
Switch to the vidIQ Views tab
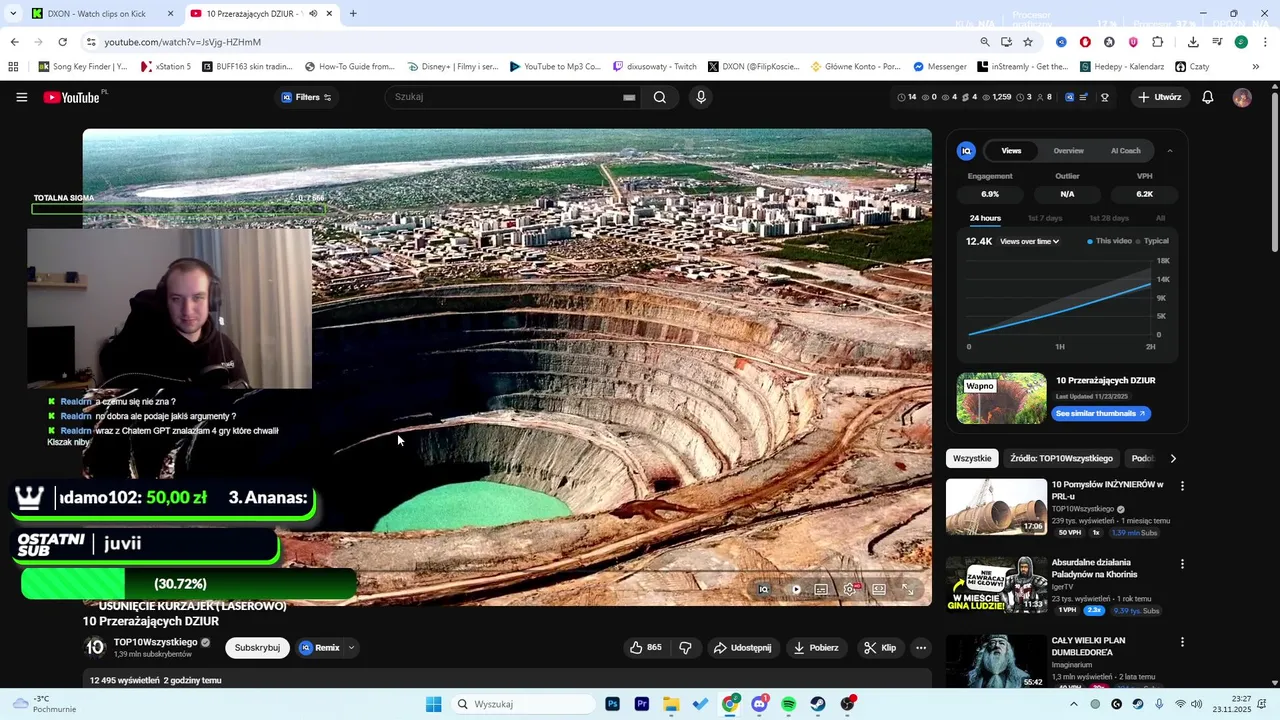pos(1011,151)
